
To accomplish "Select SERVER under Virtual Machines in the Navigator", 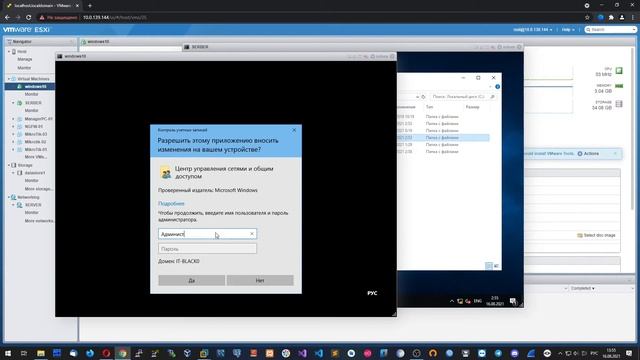I will pyautogui.click(x=33, y=103).
